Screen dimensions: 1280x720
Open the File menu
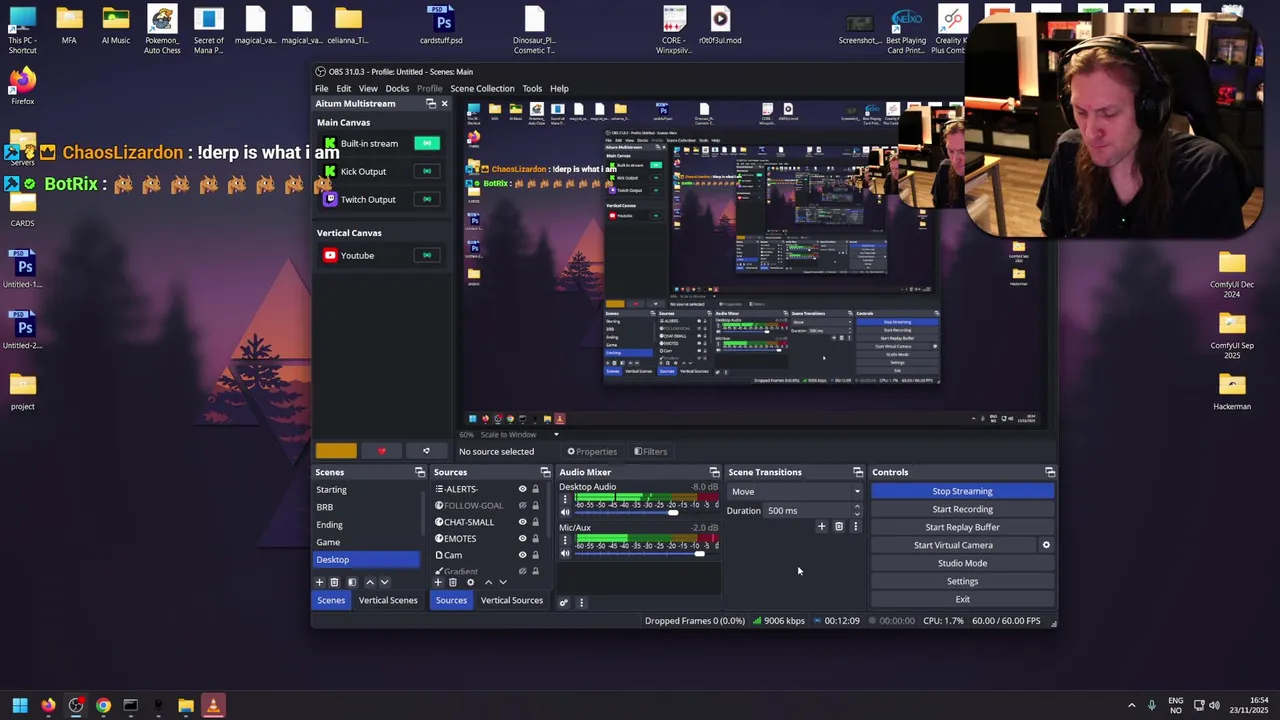322,88
